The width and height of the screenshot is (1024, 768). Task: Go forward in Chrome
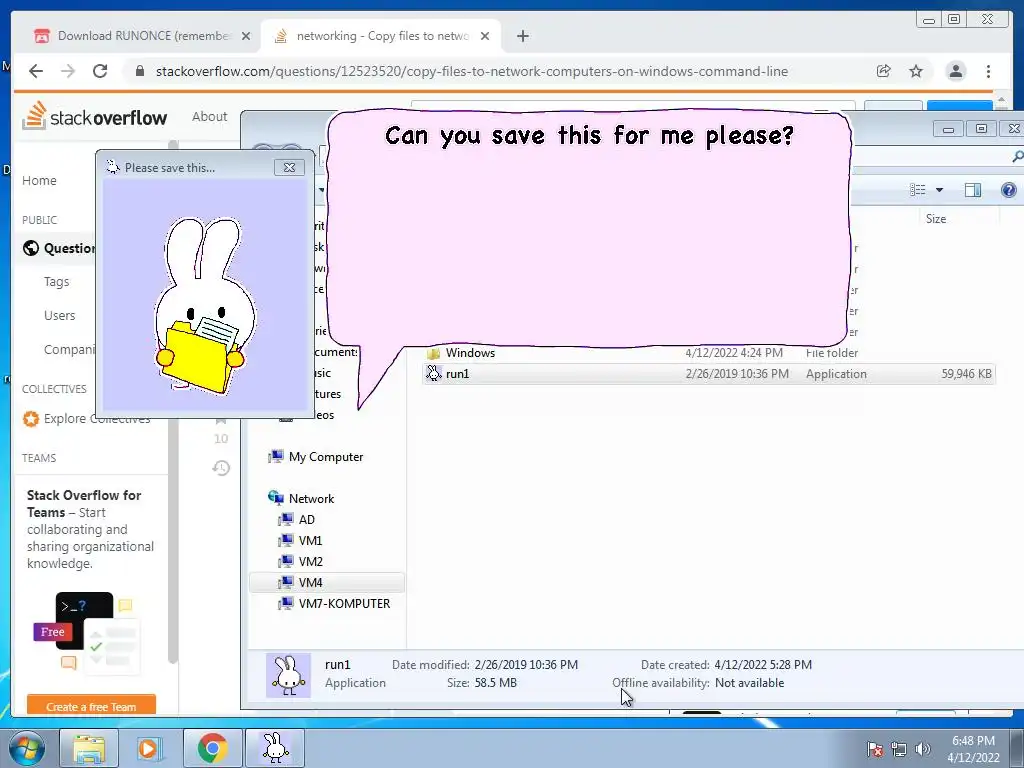pyautogui.click(x=68, y=71)
